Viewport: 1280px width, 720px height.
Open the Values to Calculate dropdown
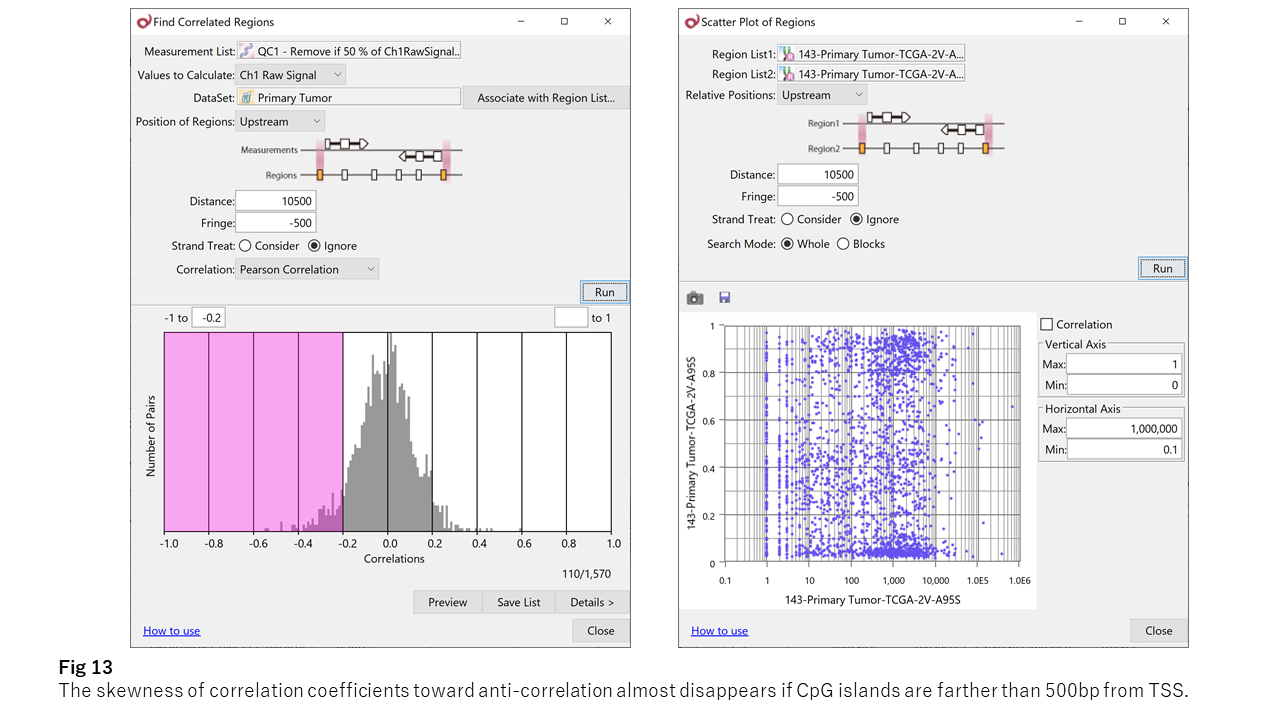(x=291, y=75)
